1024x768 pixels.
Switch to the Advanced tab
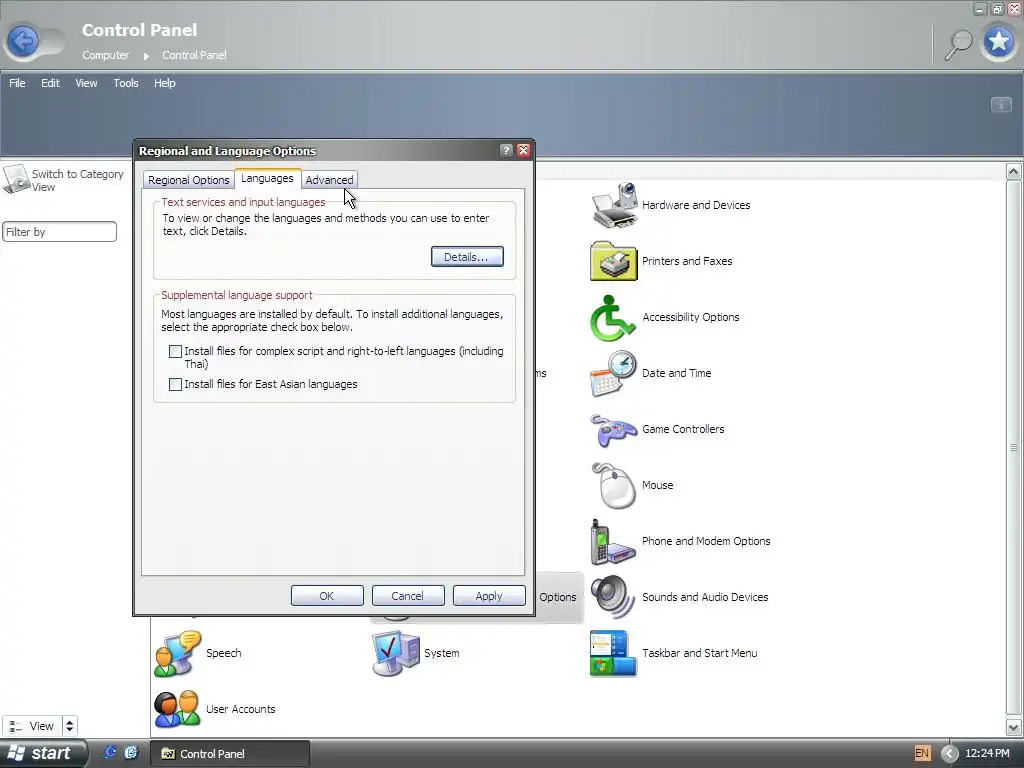click(x=329, y=180)
